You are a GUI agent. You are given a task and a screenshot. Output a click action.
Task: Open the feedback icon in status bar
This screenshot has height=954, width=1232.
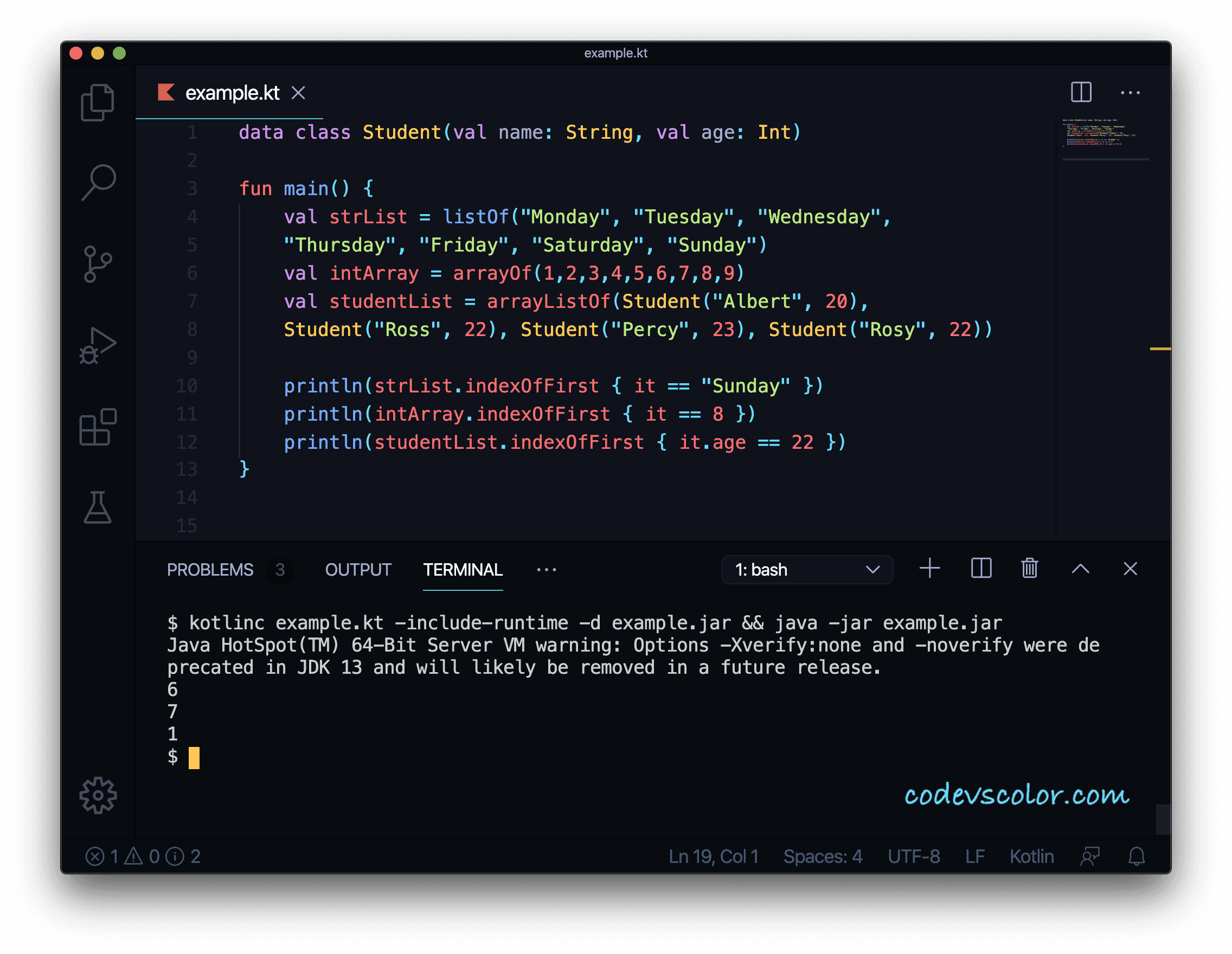[x=1090, y=856]
